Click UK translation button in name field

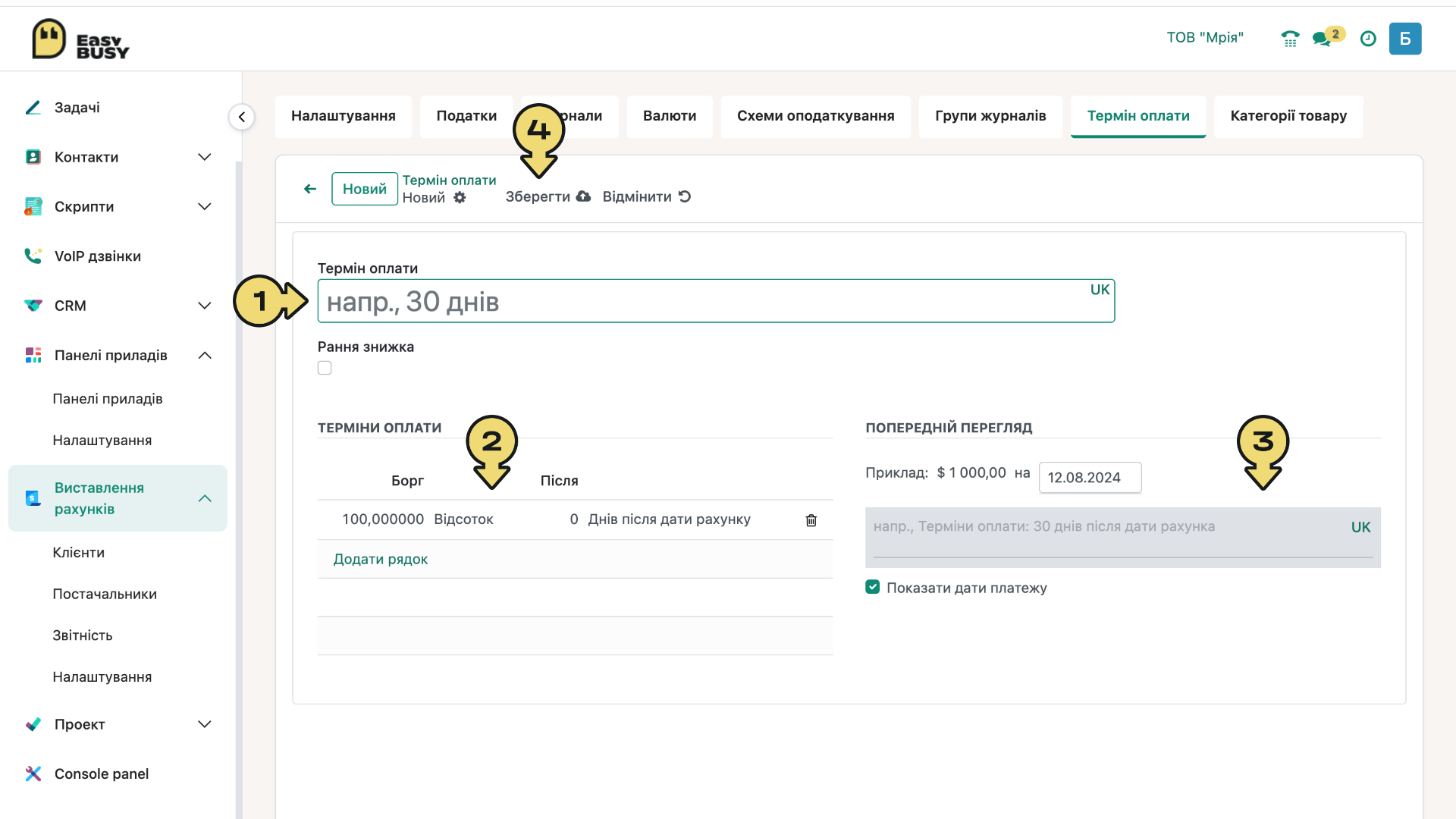click(1100, 290)
